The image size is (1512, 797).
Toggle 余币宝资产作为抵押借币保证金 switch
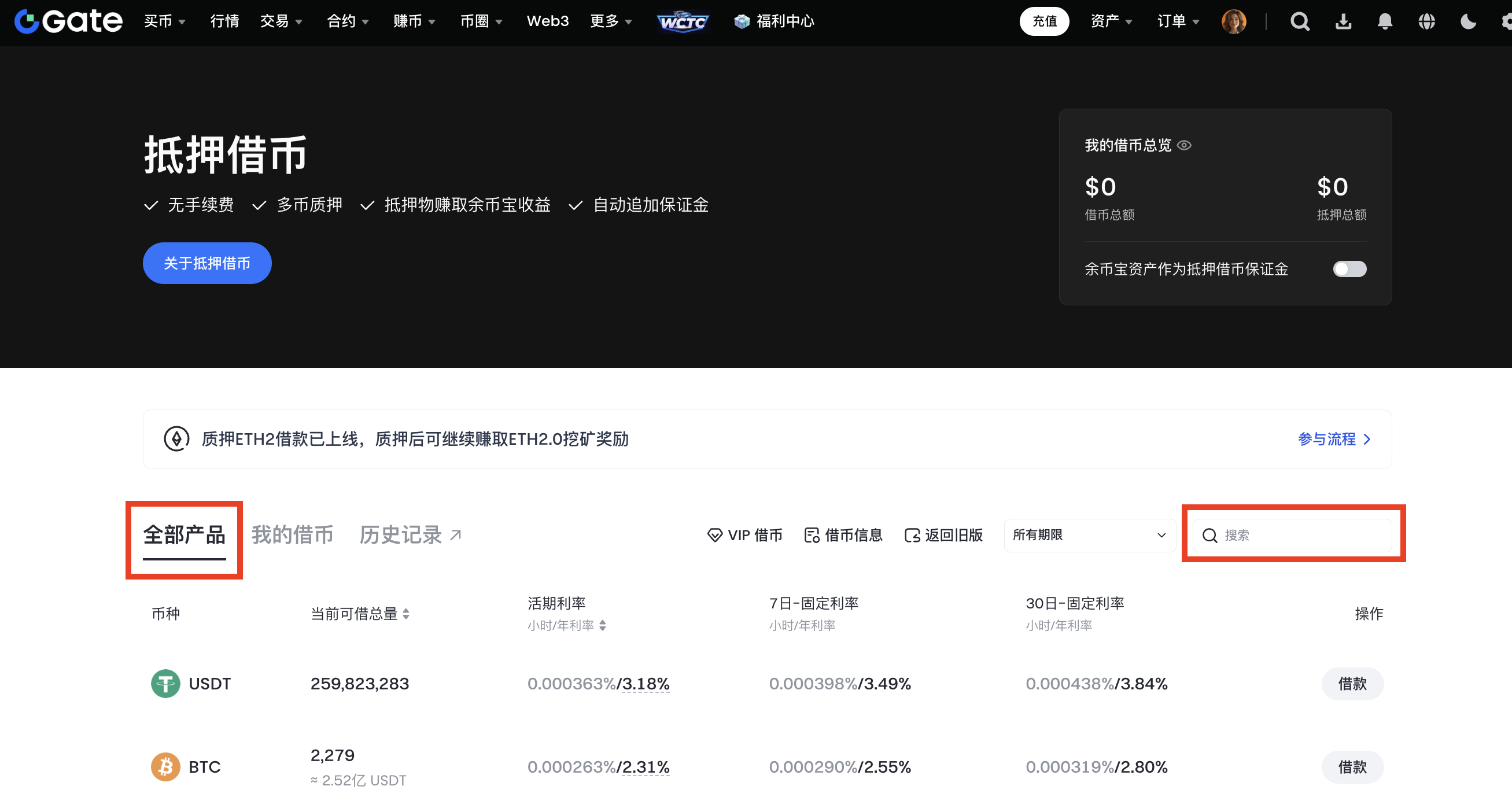tap(1349, 269)
